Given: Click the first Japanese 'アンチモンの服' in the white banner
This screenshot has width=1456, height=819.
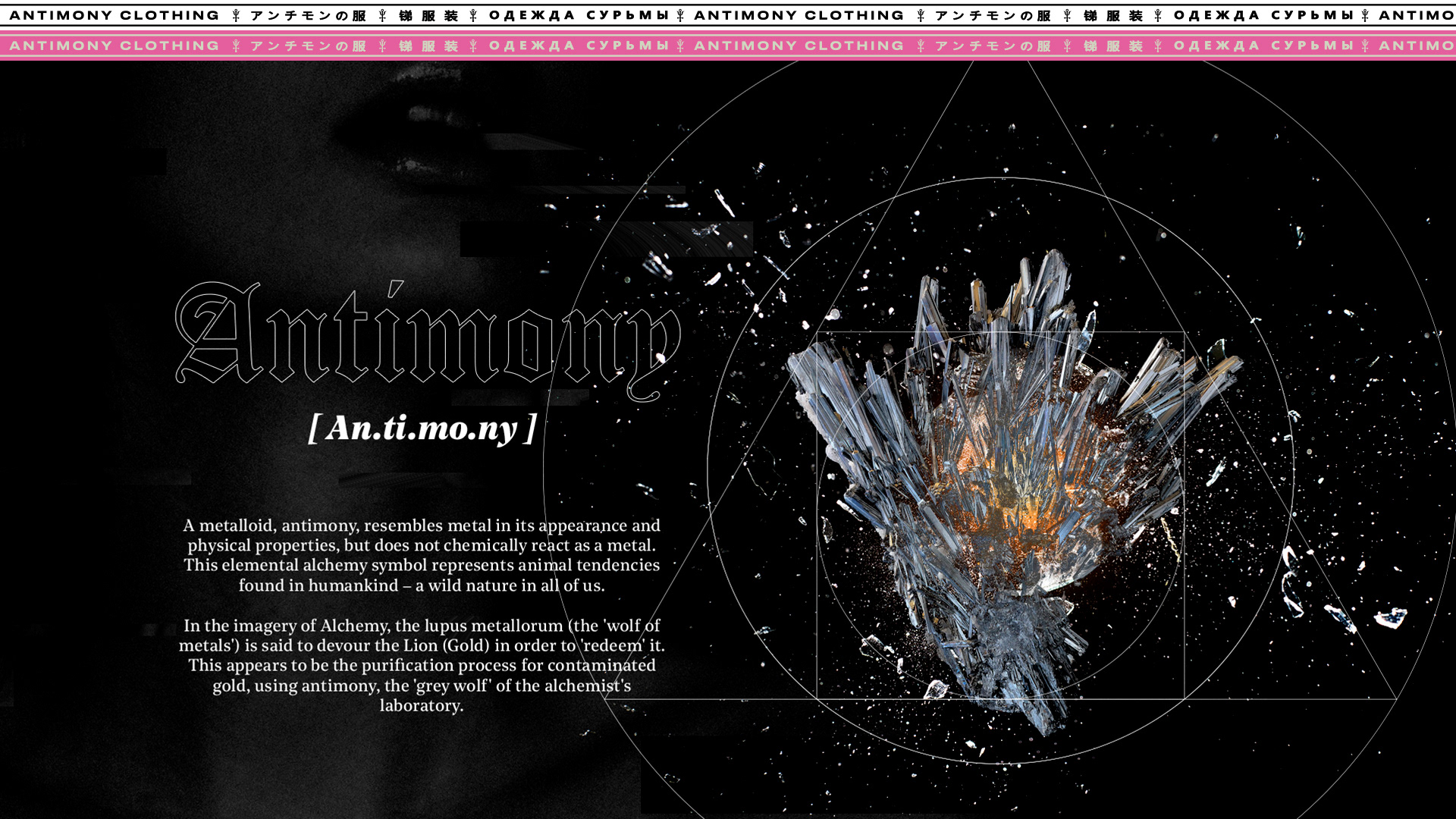Looking at the screenshot, I should [309, 15].
